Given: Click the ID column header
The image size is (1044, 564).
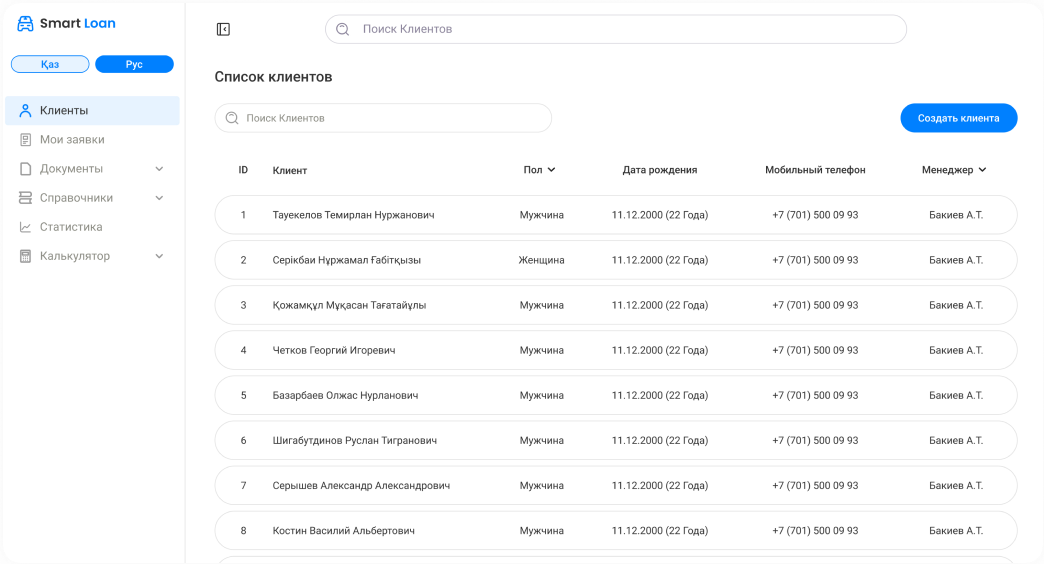Looking at the screenshot, I should (243, 170).
